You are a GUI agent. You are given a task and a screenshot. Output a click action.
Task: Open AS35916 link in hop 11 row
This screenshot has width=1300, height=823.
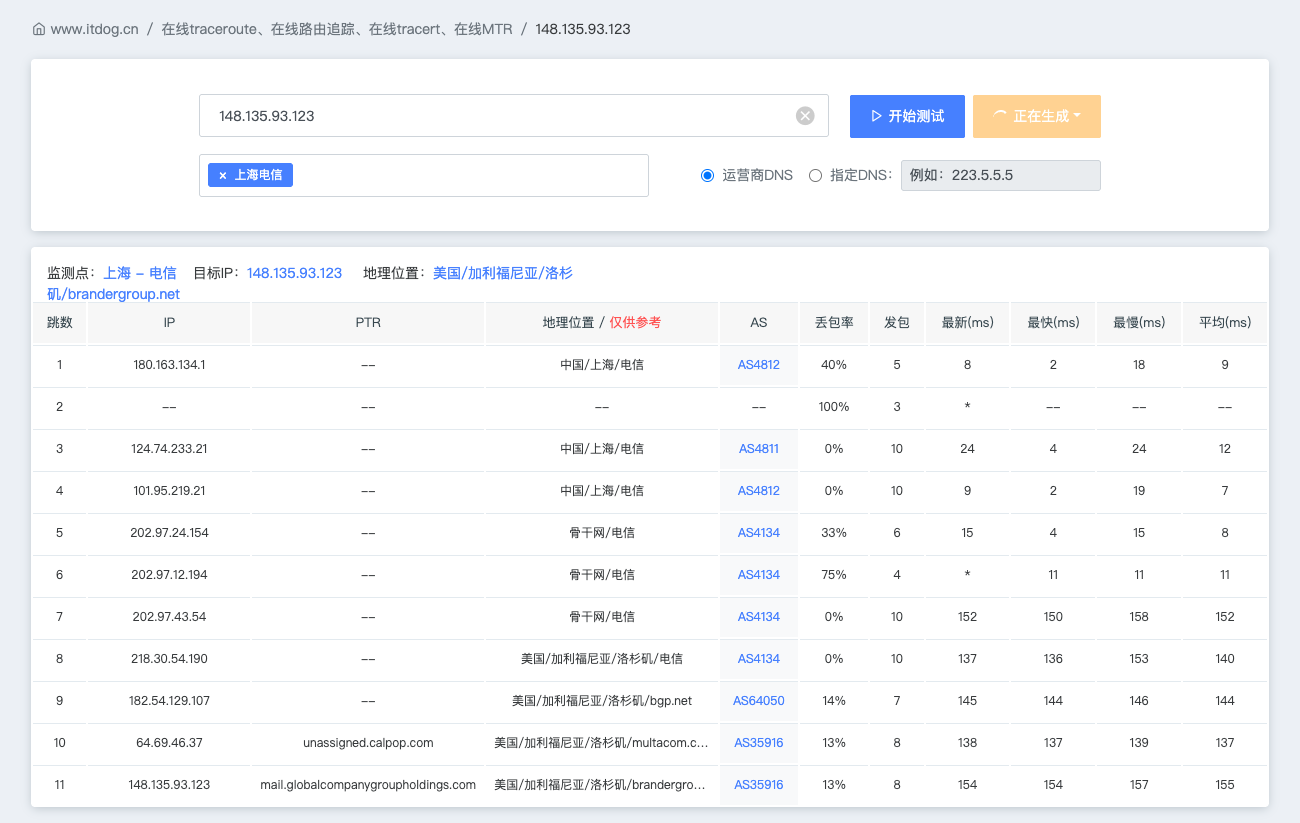pos(759,785)
